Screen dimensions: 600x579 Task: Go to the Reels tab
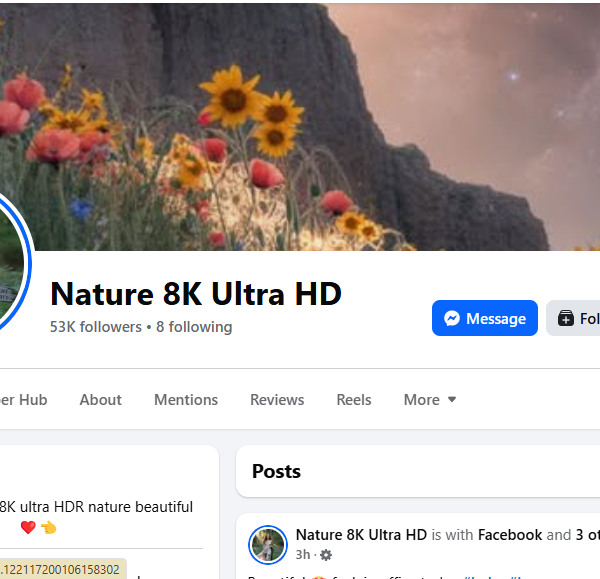[354, 400]
